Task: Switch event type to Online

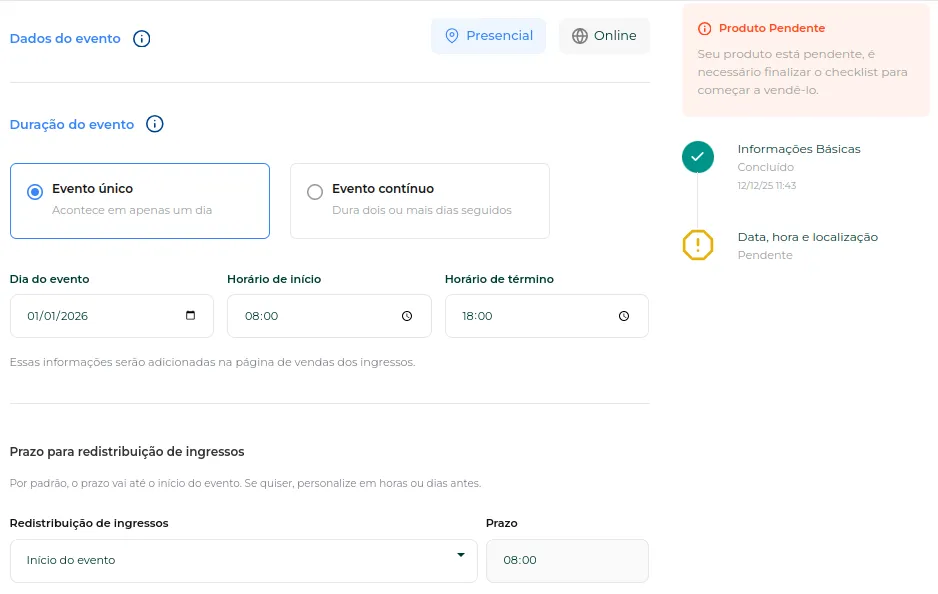Action: 604,36
